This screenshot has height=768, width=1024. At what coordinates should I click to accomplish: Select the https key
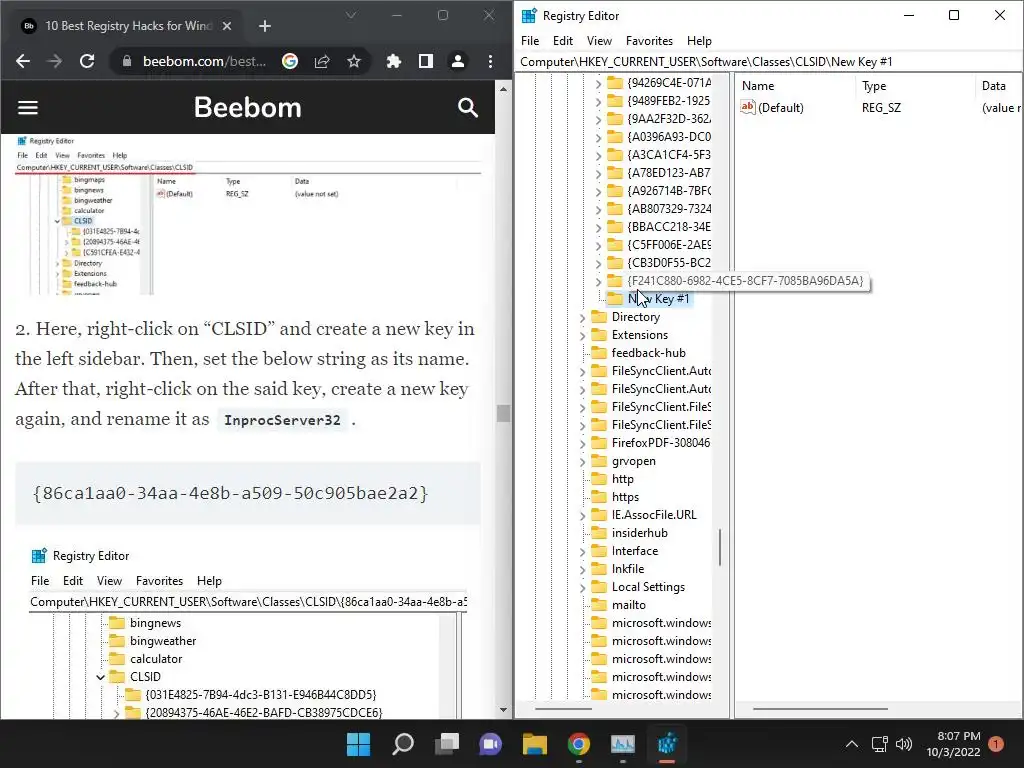click(625, 497)
